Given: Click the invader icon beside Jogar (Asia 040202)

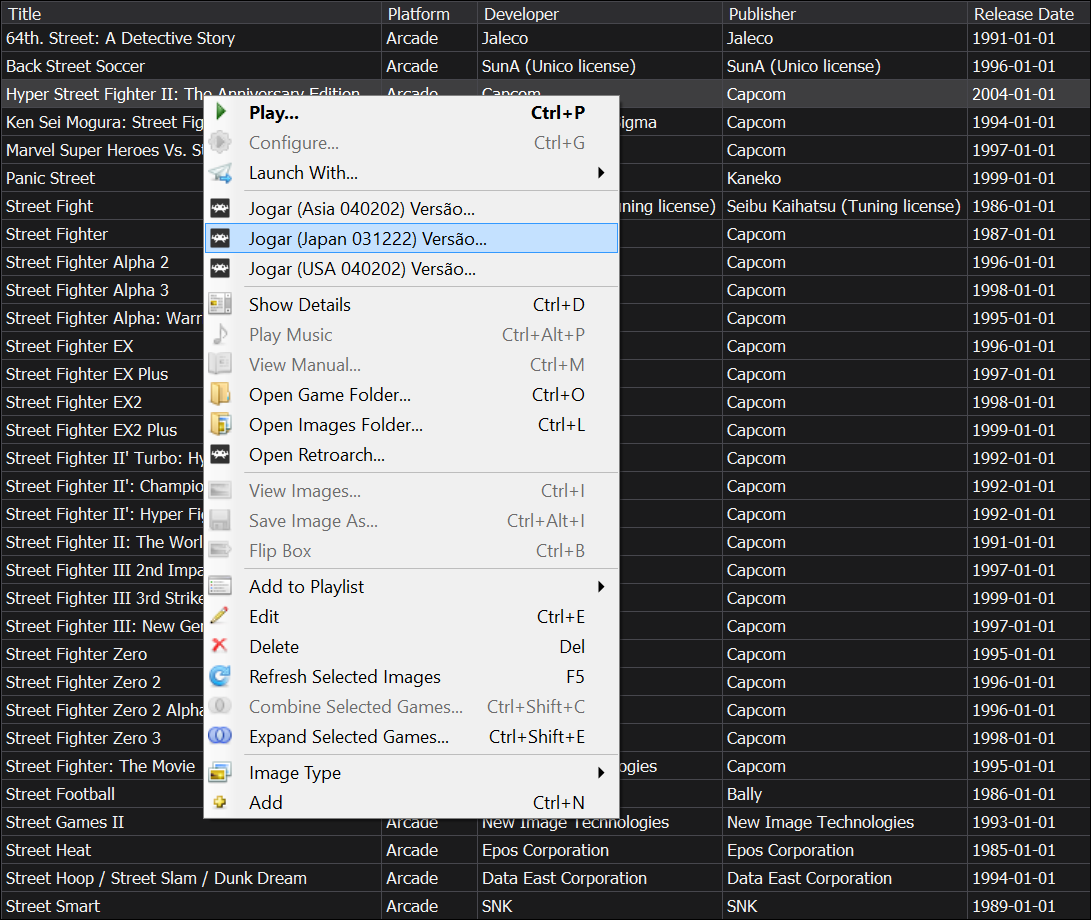Looking at the screenshot, I should click(x=220, y=208).
